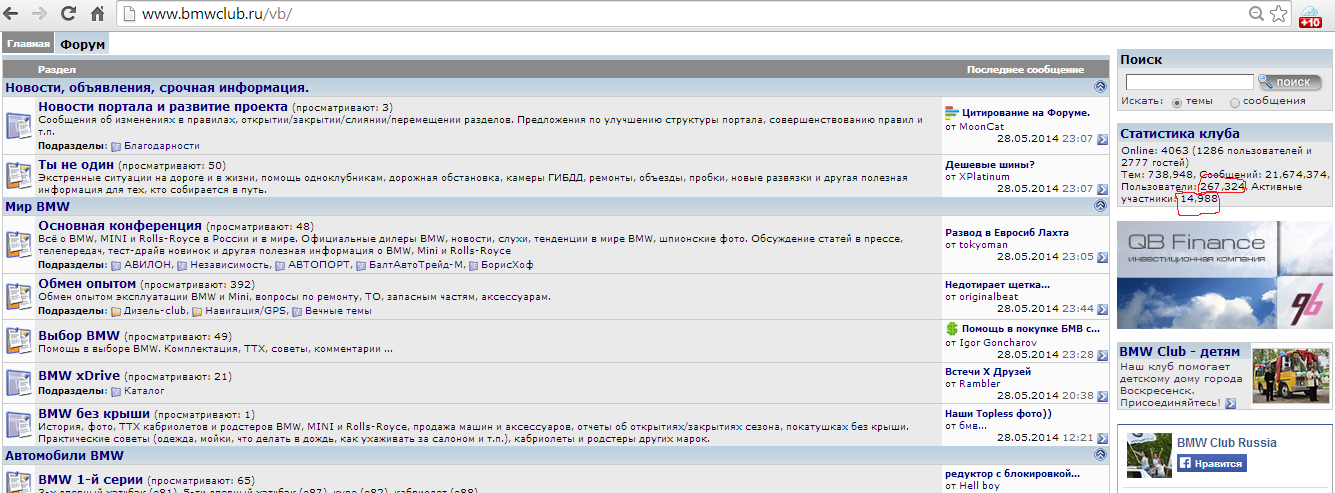Open the Основная конференция forum
The width and height of the screenshot is (1335, 493).
pyautogui.click(x=120, y=226)
